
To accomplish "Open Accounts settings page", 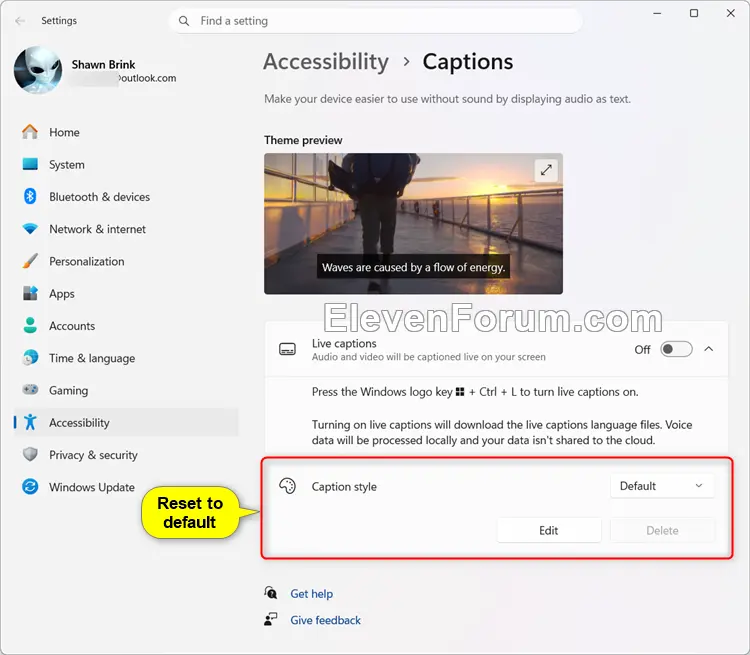I will point(126,326).
